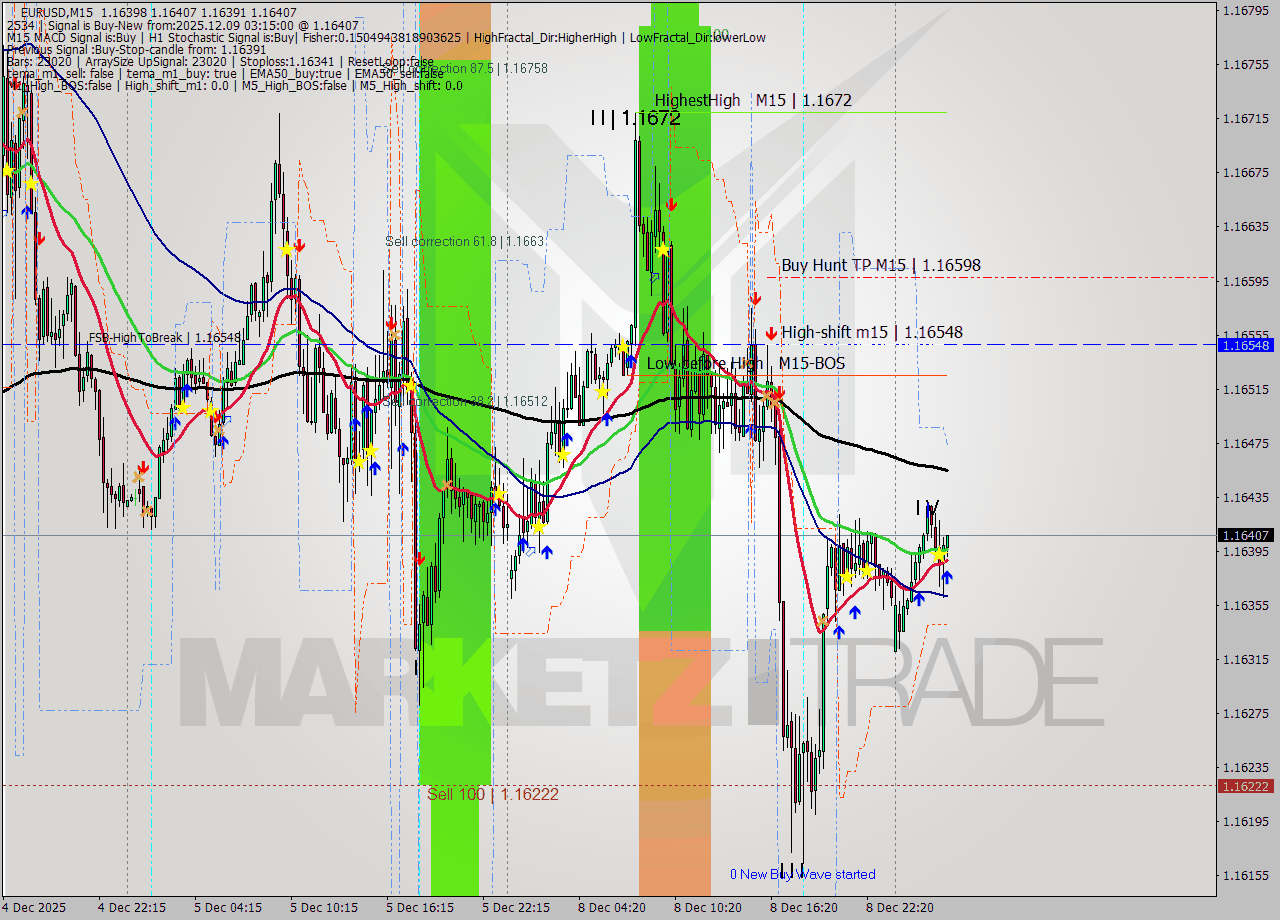Select the blue buy arrow under the latest candles
Screen dimensions: 1280x920
coord(947,577)
